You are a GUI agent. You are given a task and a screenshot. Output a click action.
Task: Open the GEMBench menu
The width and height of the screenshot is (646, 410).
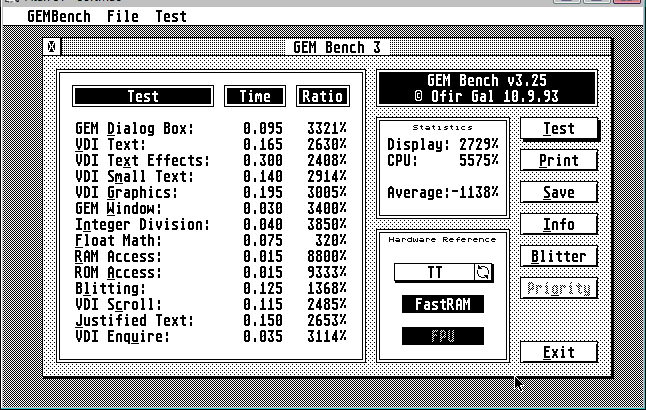coord(59,16)
